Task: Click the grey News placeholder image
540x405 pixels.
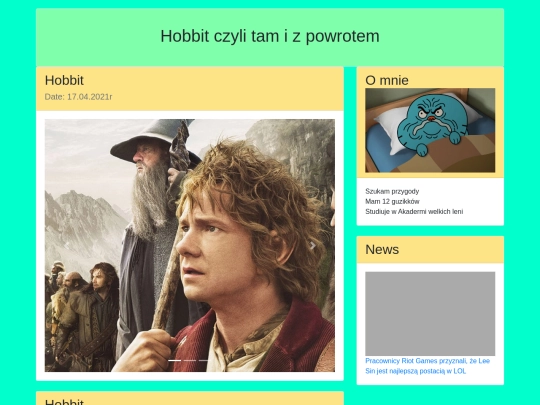Action: (x=430, y=313)
